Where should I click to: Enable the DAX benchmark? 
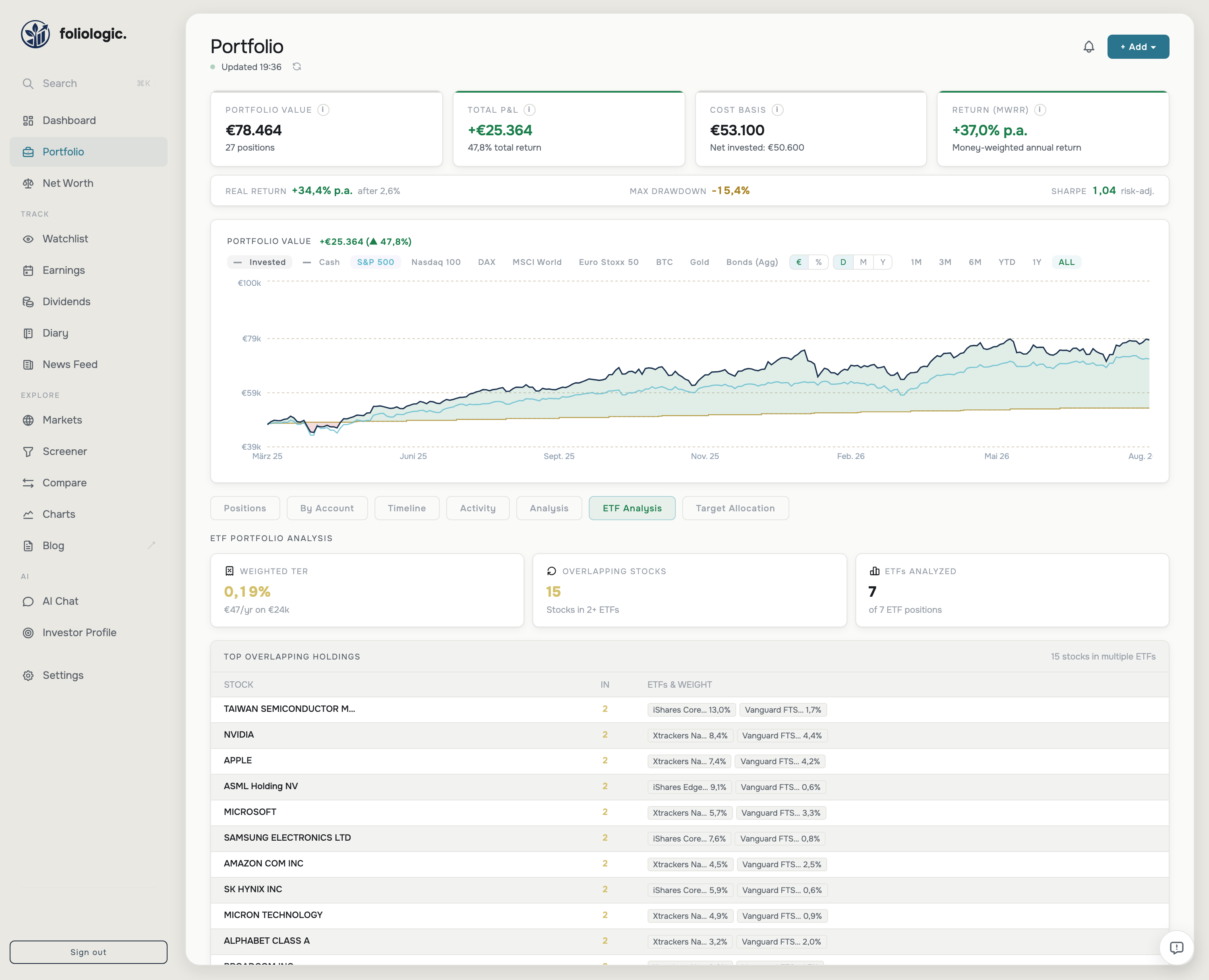pos(487,262)
